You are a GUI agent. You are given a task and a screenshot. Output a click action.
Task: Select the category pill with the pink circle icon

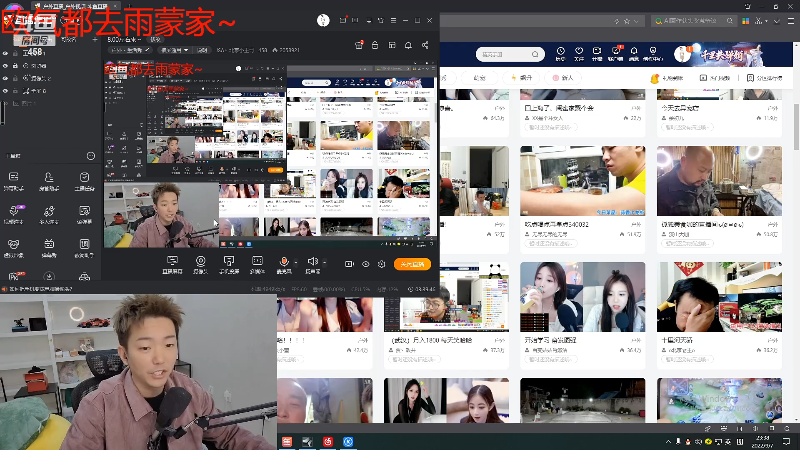tap(563, 78)
